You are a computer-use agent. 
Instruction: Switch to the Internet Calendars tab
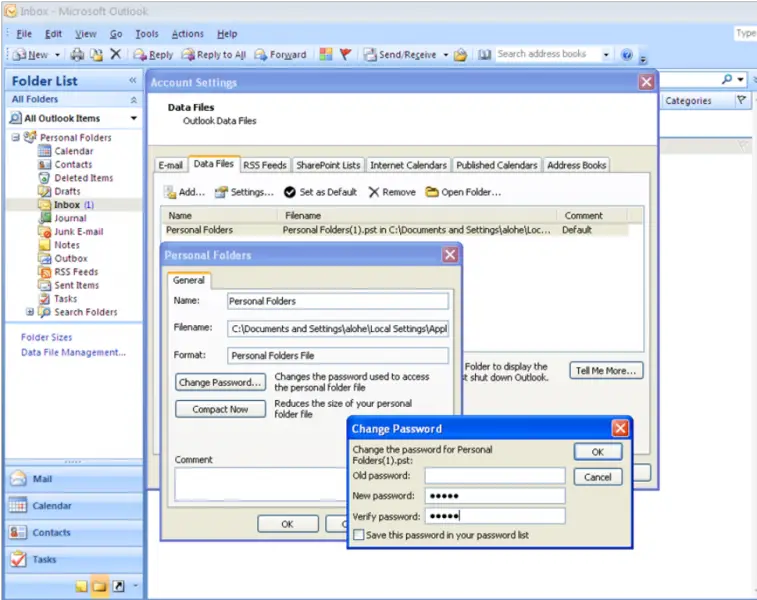point(408,165)
